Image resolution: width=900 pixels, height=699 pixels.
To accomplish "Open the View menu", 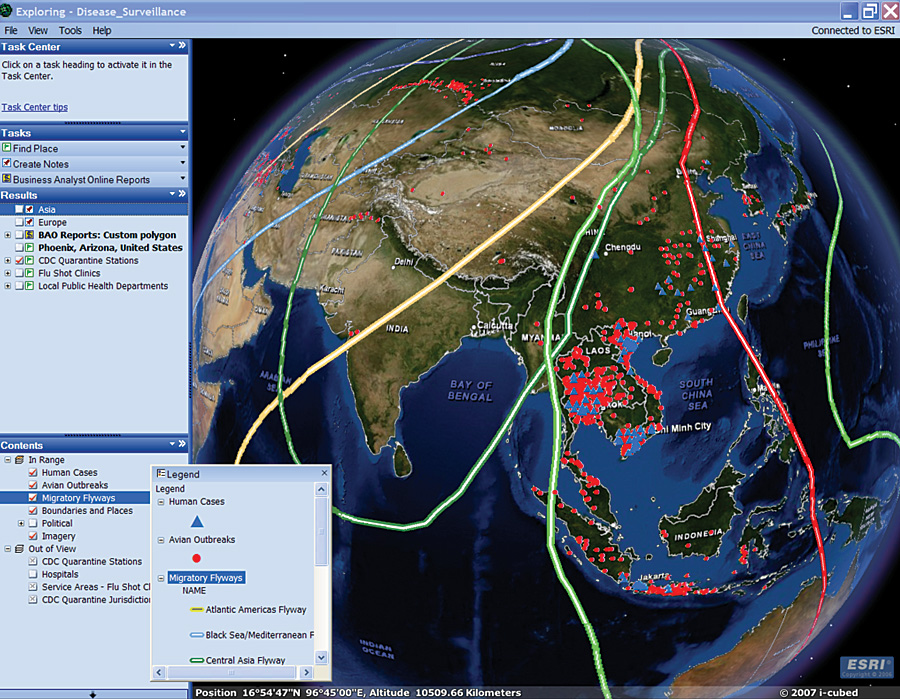I will pos(38,30).
